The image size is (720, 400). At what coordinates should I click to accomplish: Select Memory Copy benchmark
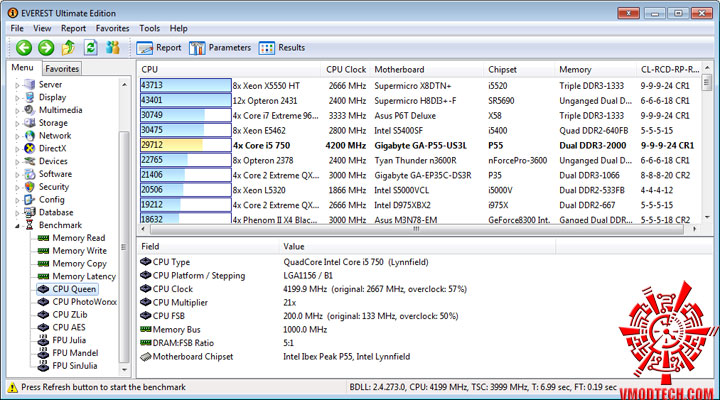pyautogui.click(x=79, y=264)
